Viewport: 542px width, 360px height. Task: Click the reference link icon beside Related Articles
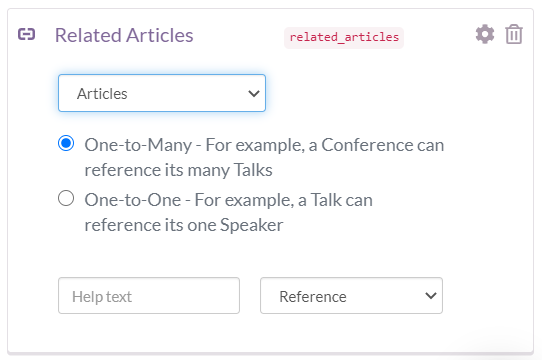coord(27,35)
